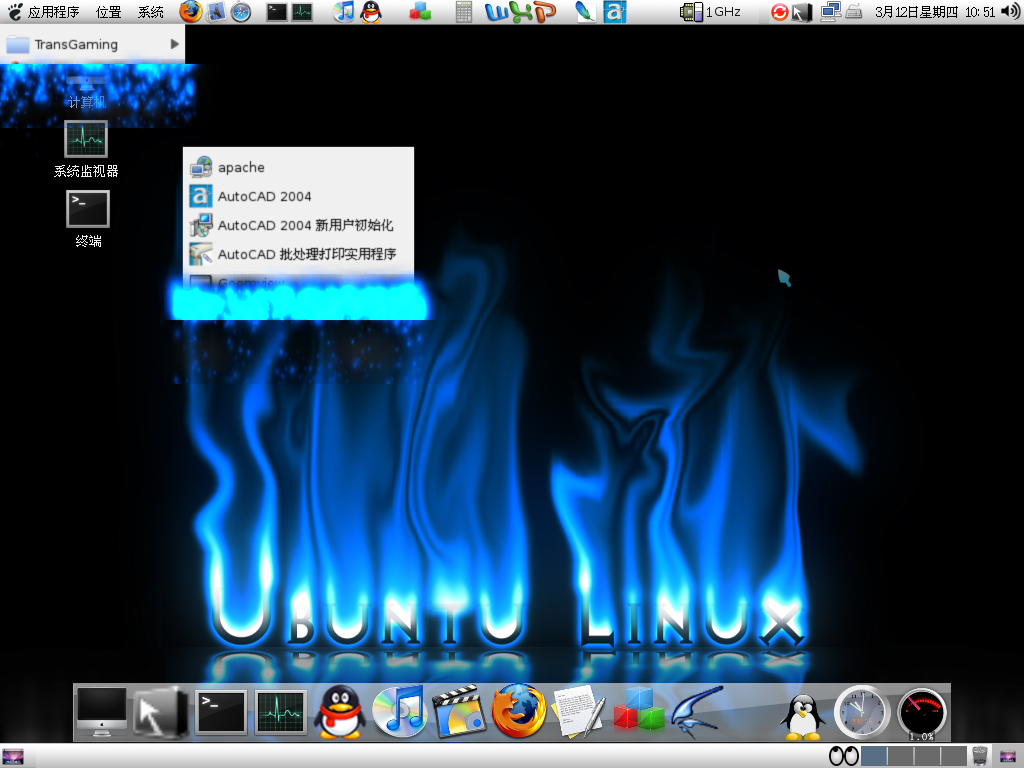
Task: Switch to the first workspace in the switcher
Action: point(874,756)
